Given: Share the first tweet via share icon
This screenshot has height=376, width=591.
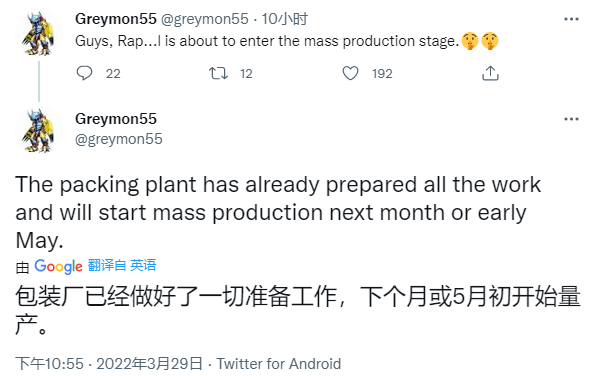Looking at the screenshot, I should pos(490,73).
